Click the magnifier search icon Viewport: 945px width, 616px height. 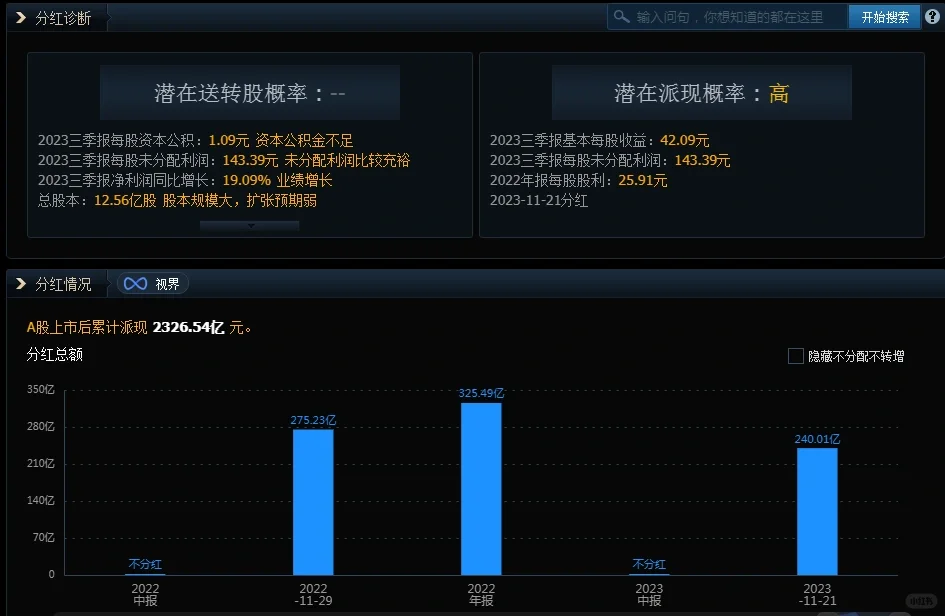pos(622,17)
